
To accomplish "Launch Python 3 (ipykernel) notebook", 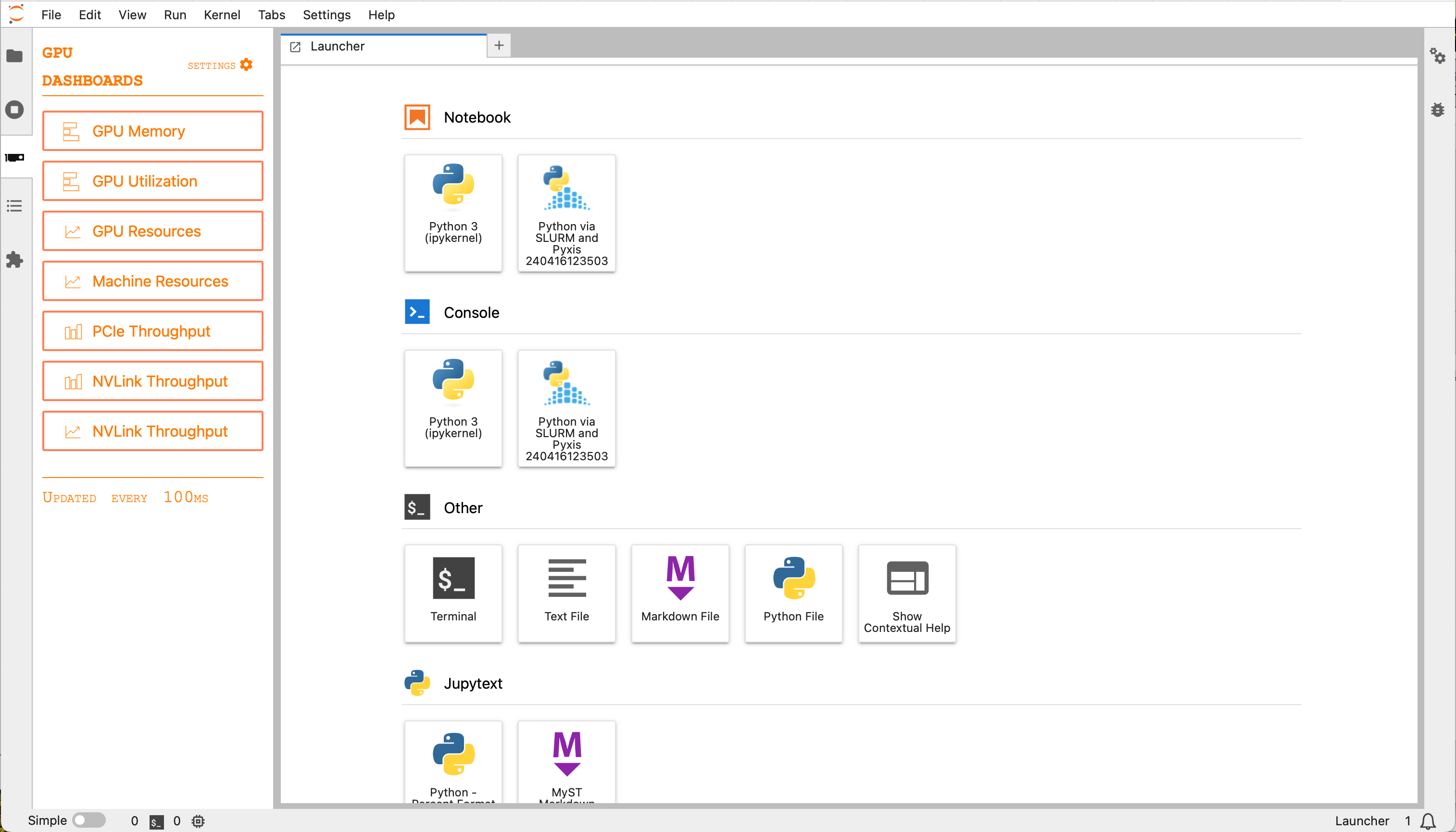I will pos(453,213).
